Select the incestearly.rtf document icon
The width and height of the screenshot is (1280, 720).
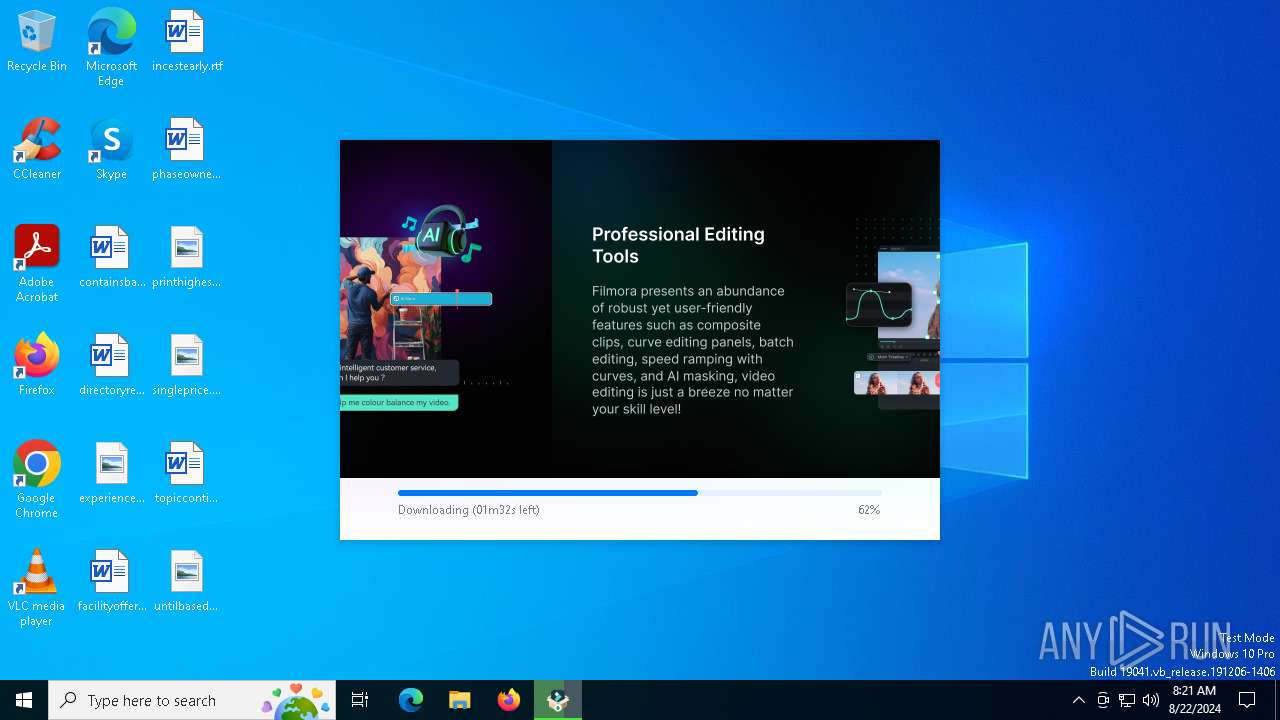(187, 41)
